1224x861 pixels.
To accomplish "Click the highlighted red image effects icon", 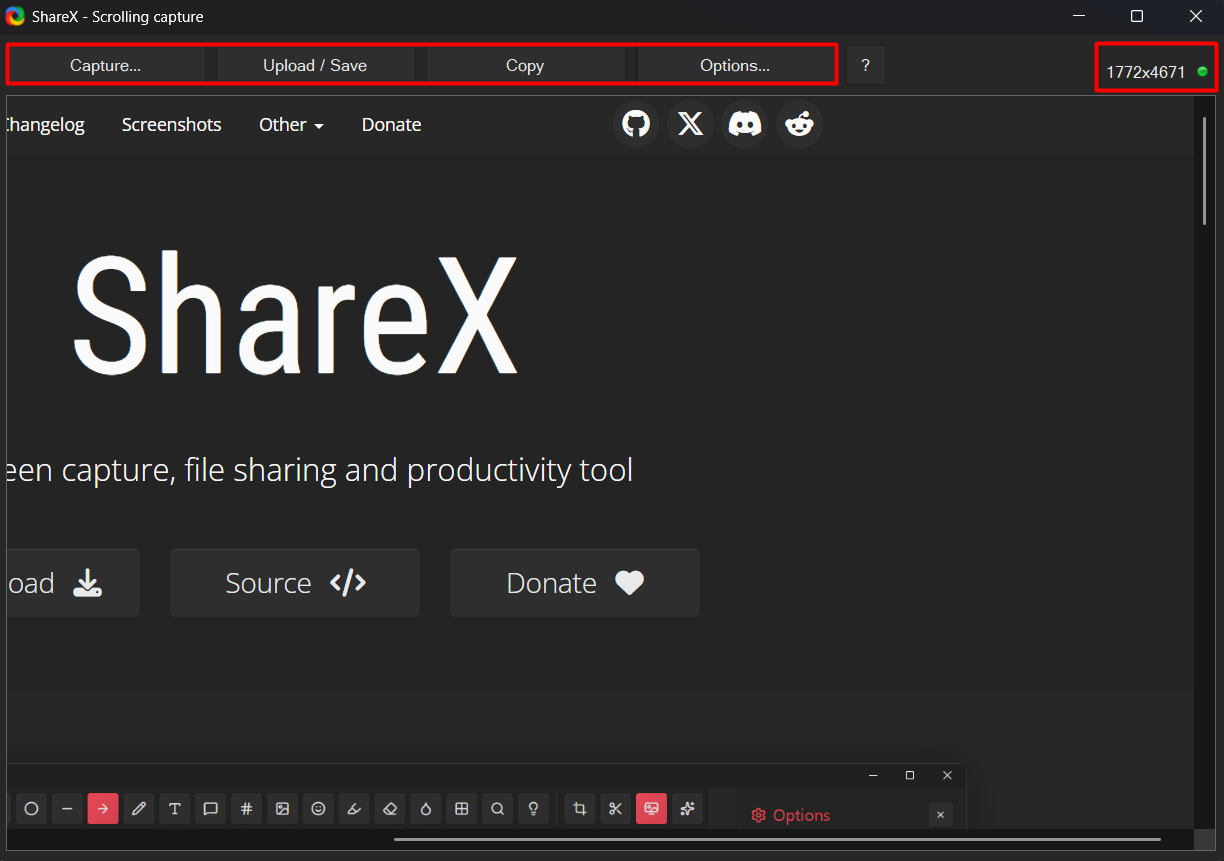I will 652,809.
